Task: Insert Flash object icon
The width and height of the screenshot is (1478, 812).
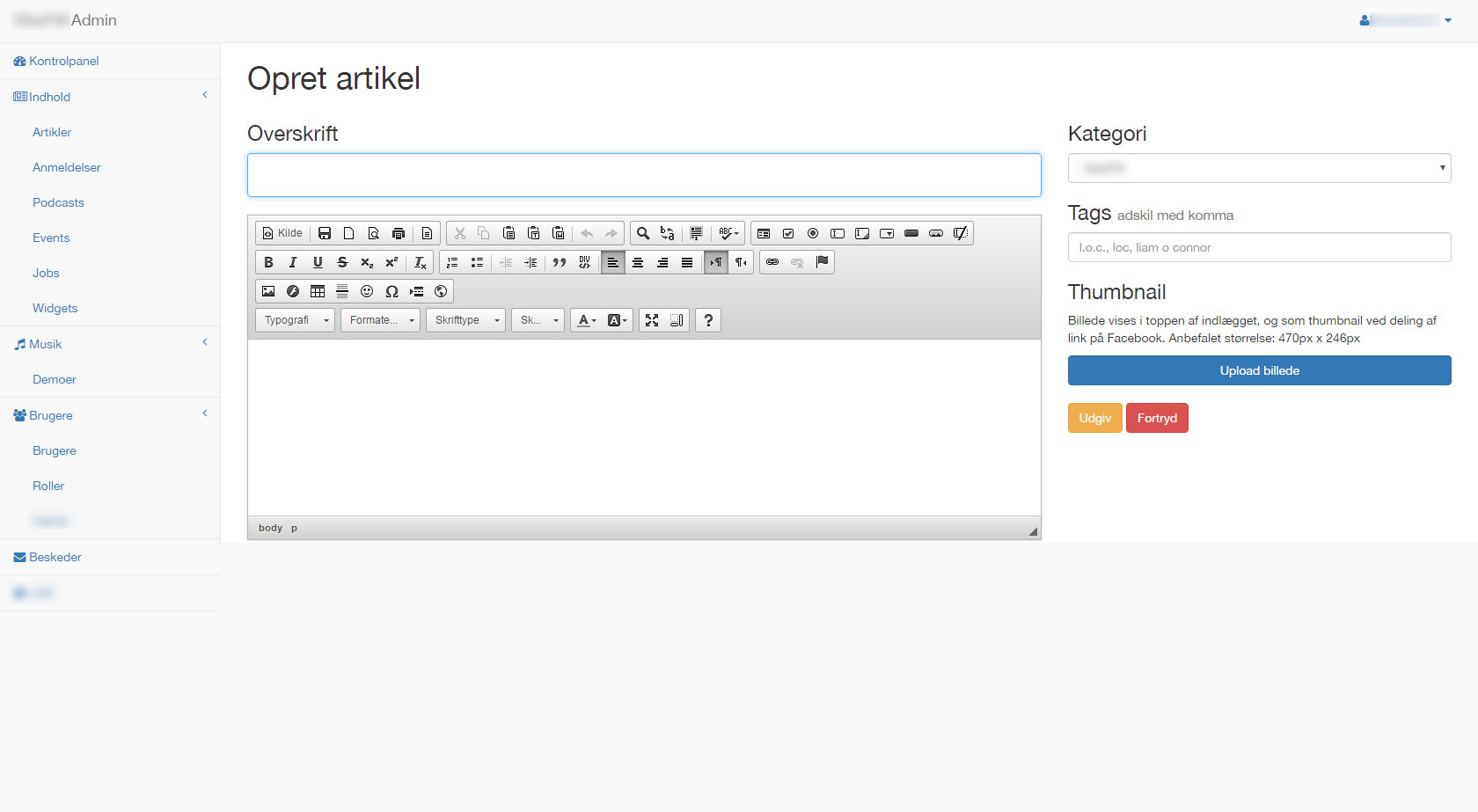Action: coord(293,291)
